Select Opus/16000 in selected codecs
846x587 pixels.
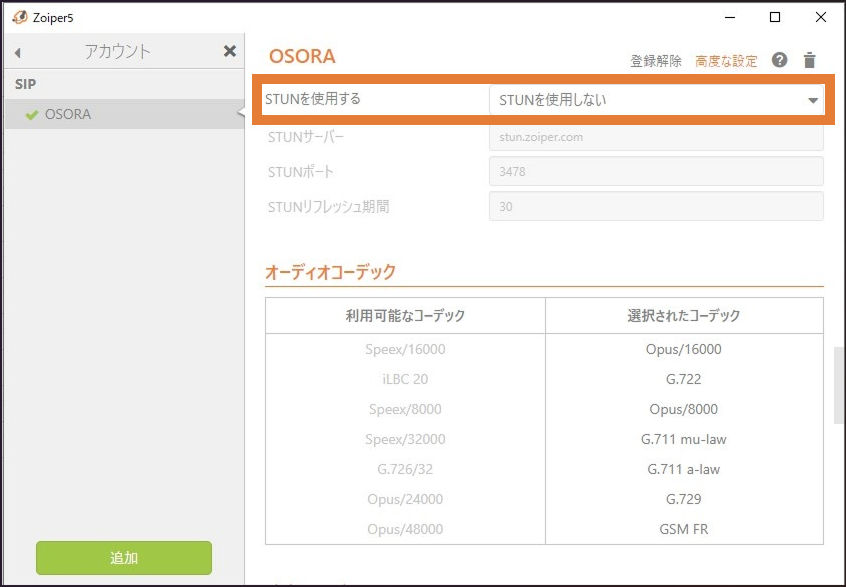pyautogui.click(x=683, y=349)
